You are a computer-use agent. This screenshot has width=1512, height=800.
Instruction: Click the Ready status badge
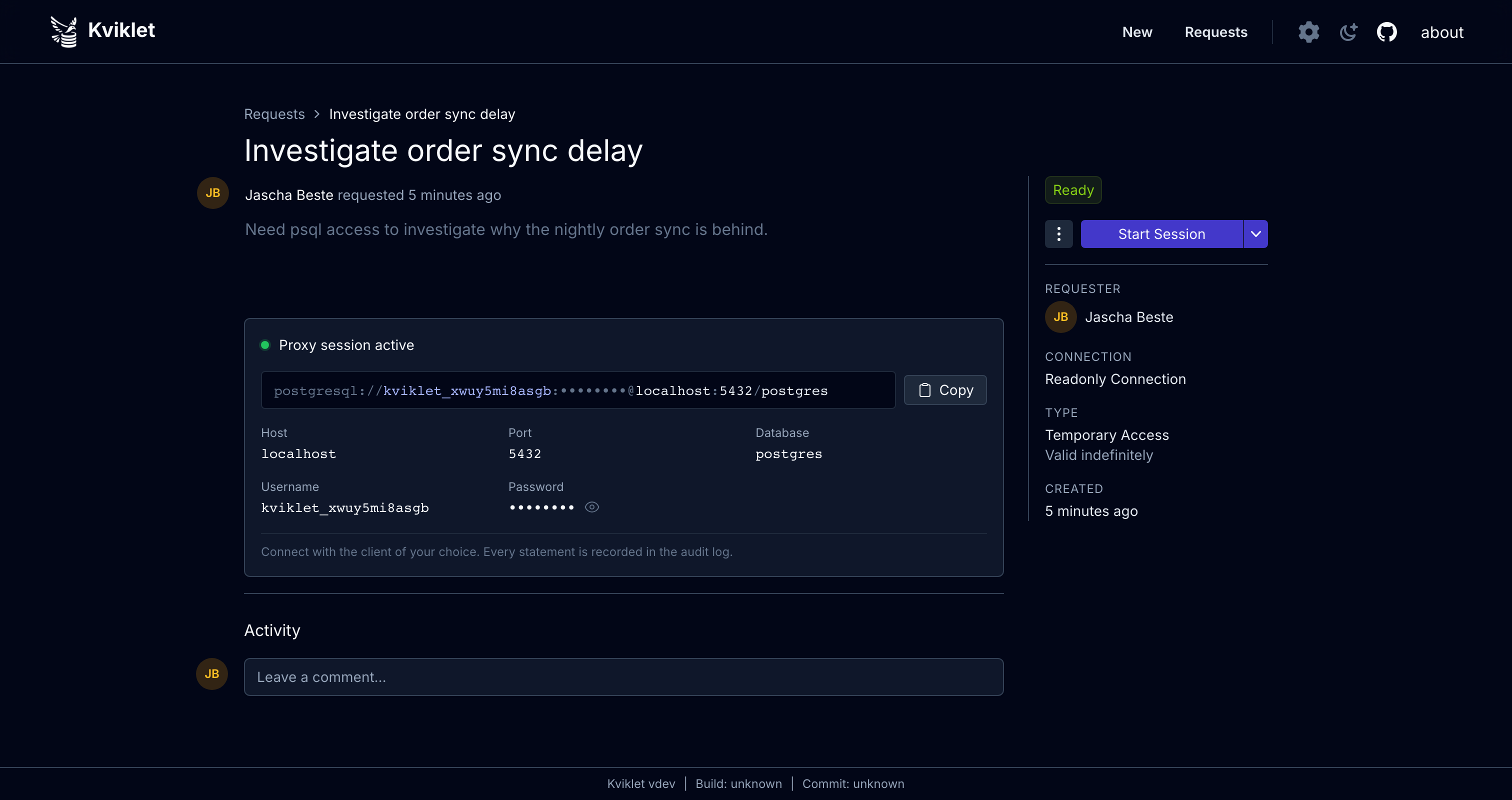click(1073, 190)
